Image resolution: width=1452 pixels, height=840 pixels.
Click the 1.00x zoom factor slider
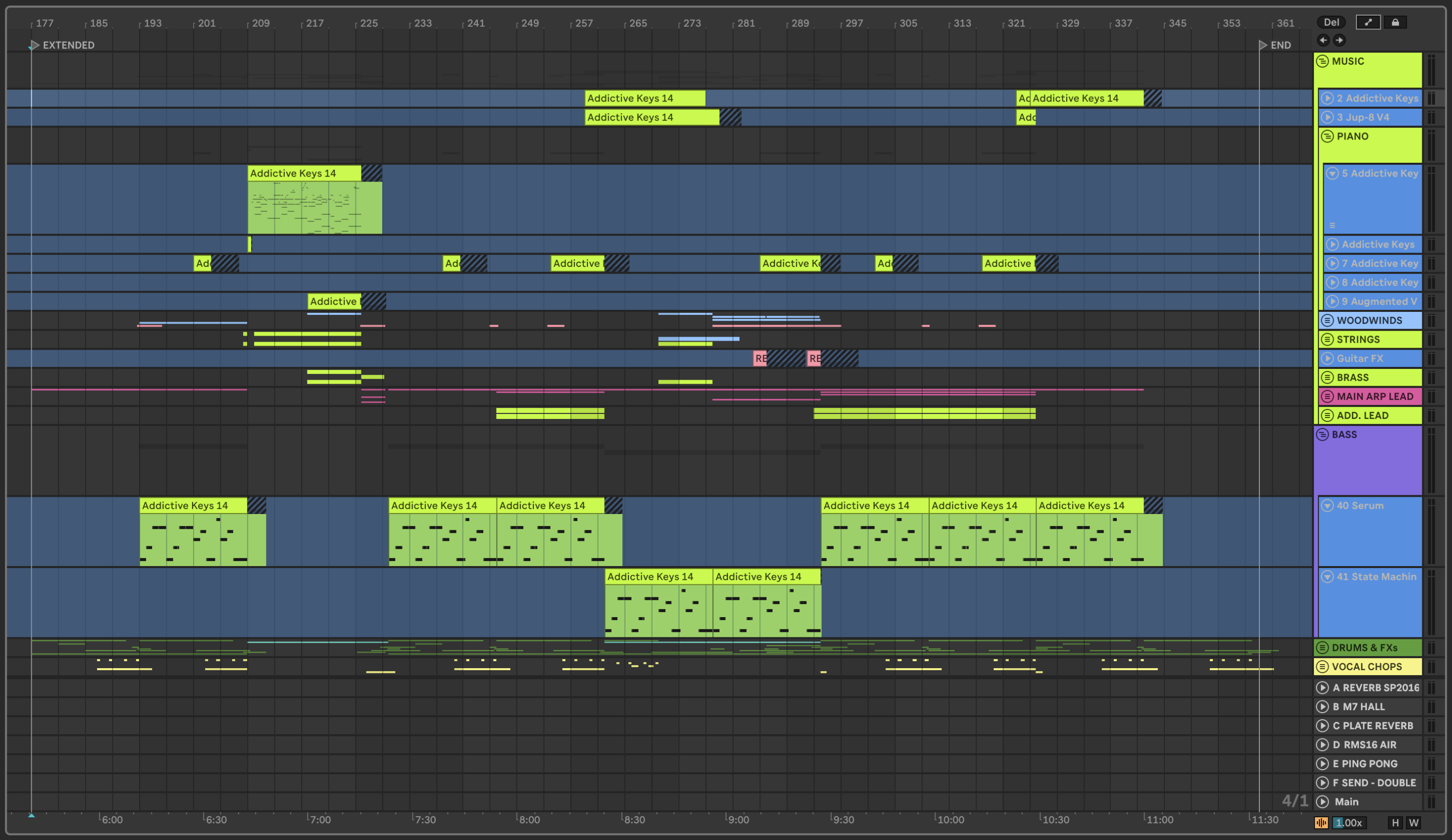pyautogui.click(x=1348, y=823)
